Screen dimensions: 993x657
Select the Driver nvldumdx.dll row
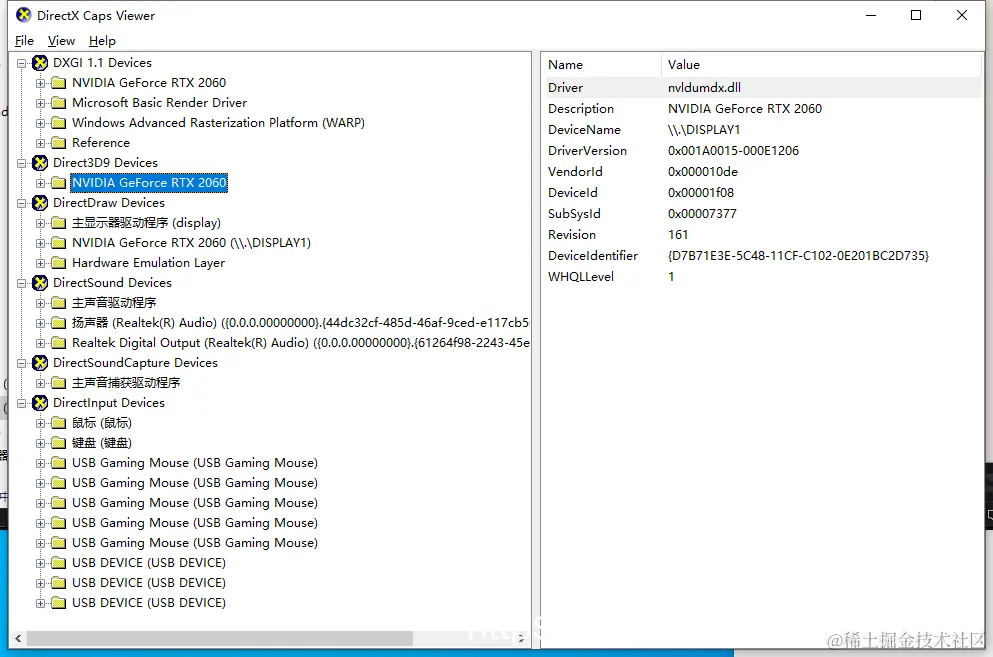tap(762, 87)
